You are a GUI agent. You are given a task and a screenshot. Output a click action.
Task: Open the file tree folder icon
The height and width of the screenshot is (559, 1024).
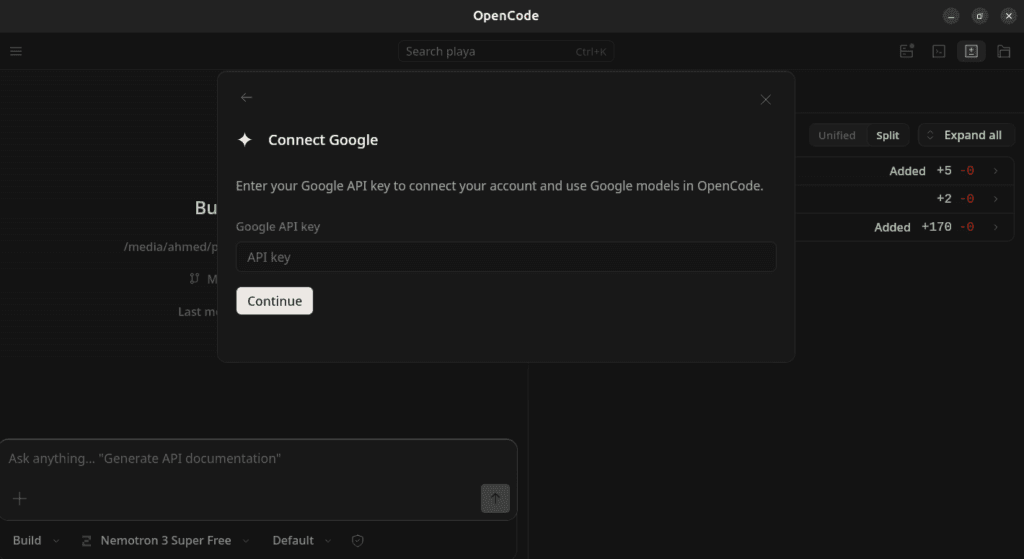point(1004,51)
